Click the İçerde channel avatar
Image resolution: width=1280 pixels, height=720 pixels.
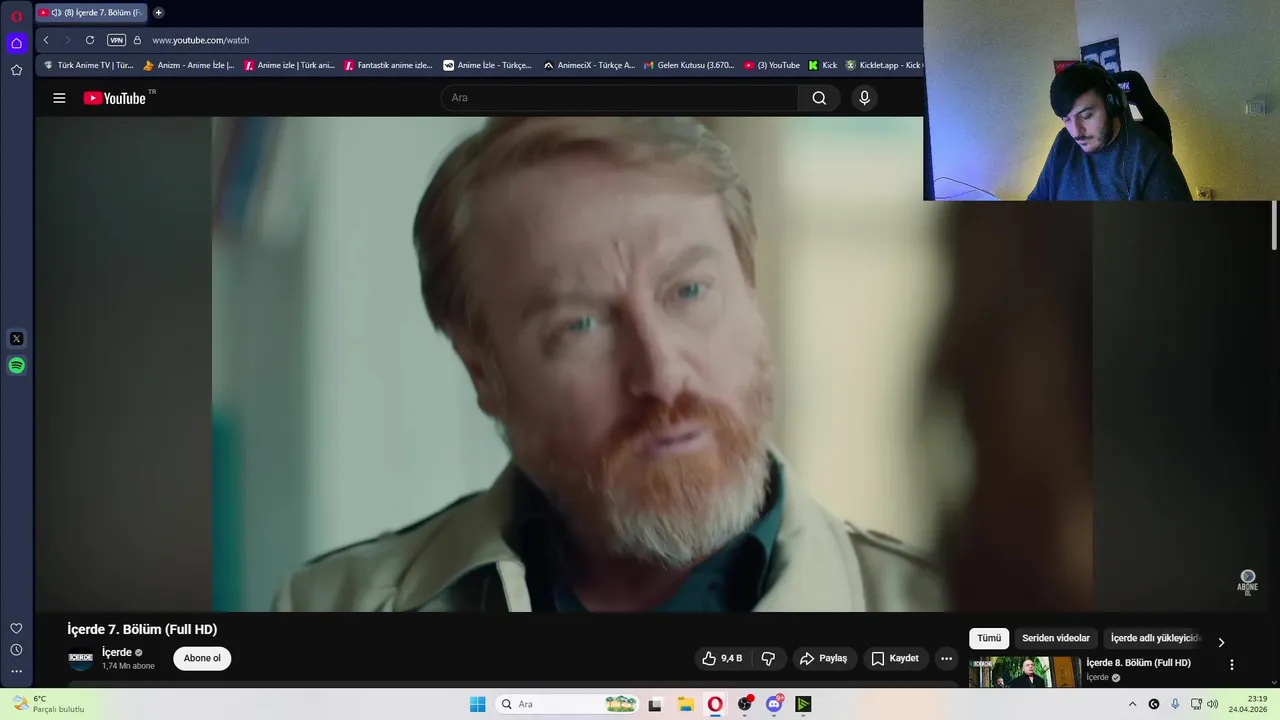point(80,658)
